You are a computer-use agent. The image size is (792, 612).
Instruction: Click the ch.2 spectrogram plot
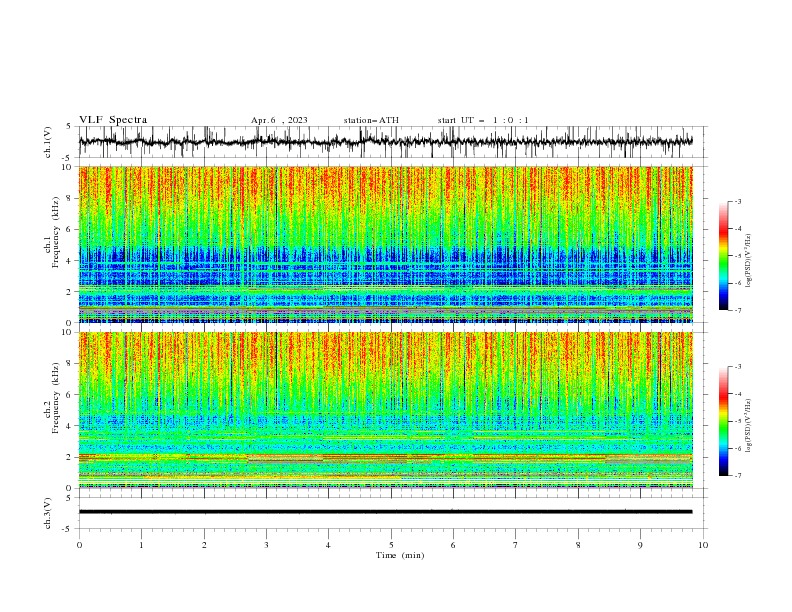click(x=385, y=410)
